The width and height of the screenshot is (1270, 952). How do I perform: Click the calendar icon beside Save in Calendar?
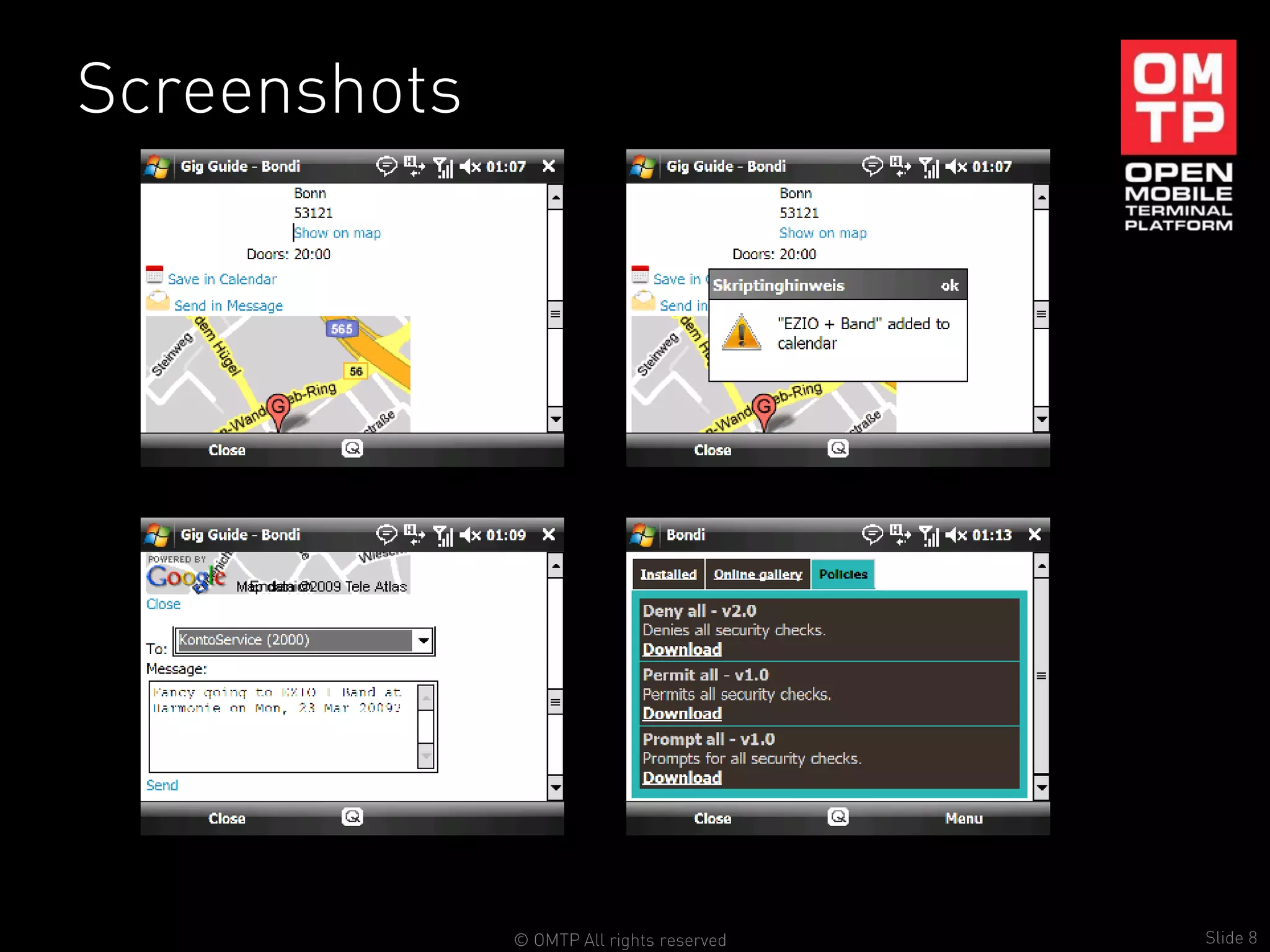pyautogui.click(x=154, y=275)
